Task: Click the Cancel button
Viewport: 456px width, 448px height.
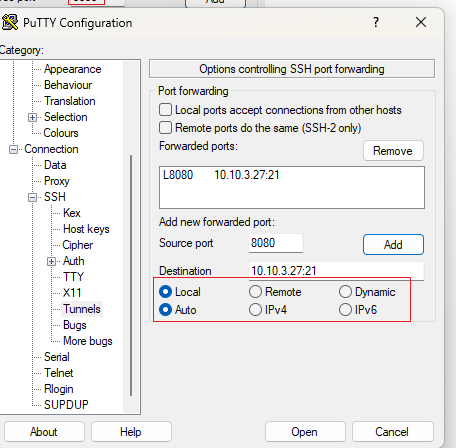Action: pyautogui.click(x=392, y=432)
